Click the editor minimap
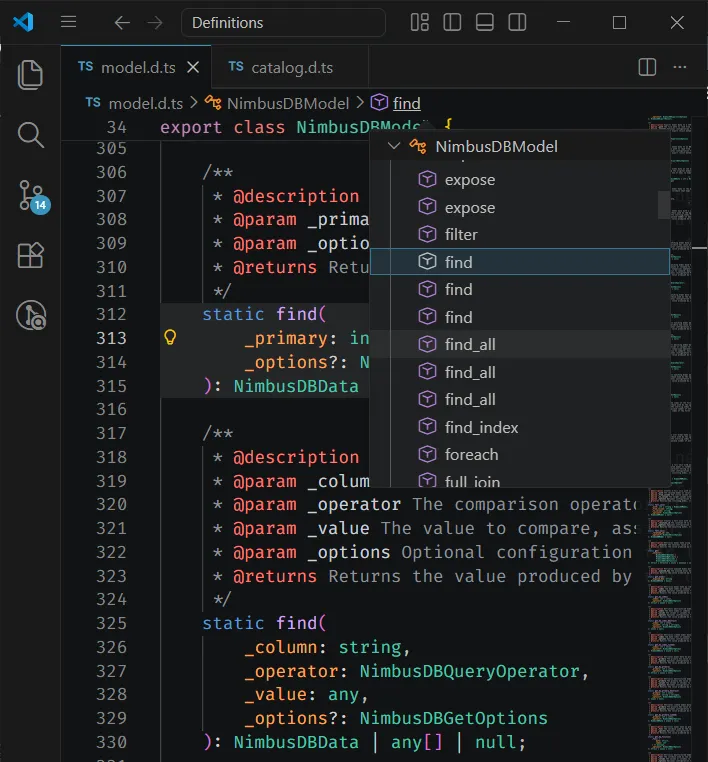The width and height of the screenshot is (708, 762). point(671,437)
